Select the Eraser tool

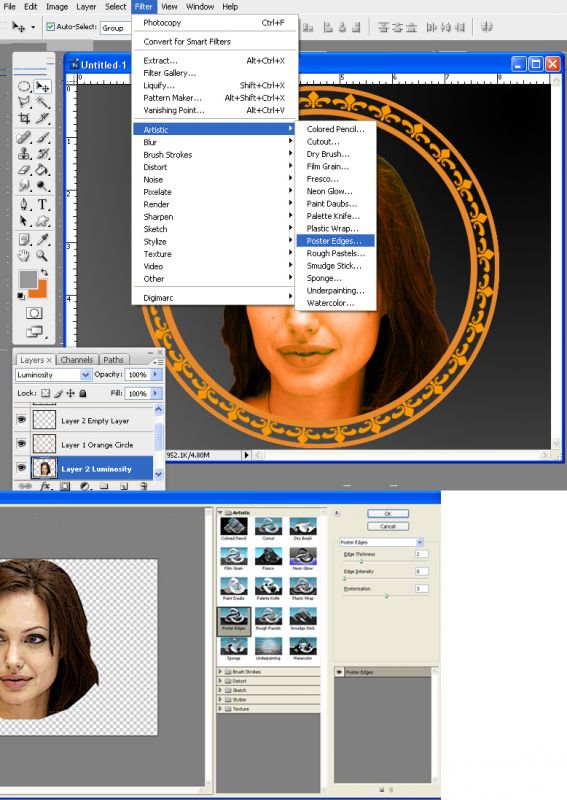(x=24, y=170)
